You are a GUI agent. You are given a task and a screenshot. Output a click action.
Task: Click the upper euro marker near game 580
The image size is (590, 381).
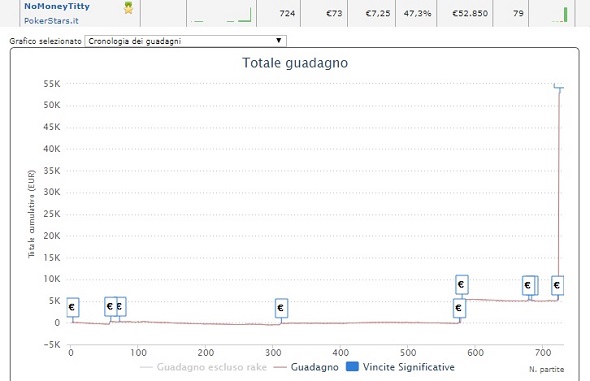pyautogui.click(x=462, y=285)
